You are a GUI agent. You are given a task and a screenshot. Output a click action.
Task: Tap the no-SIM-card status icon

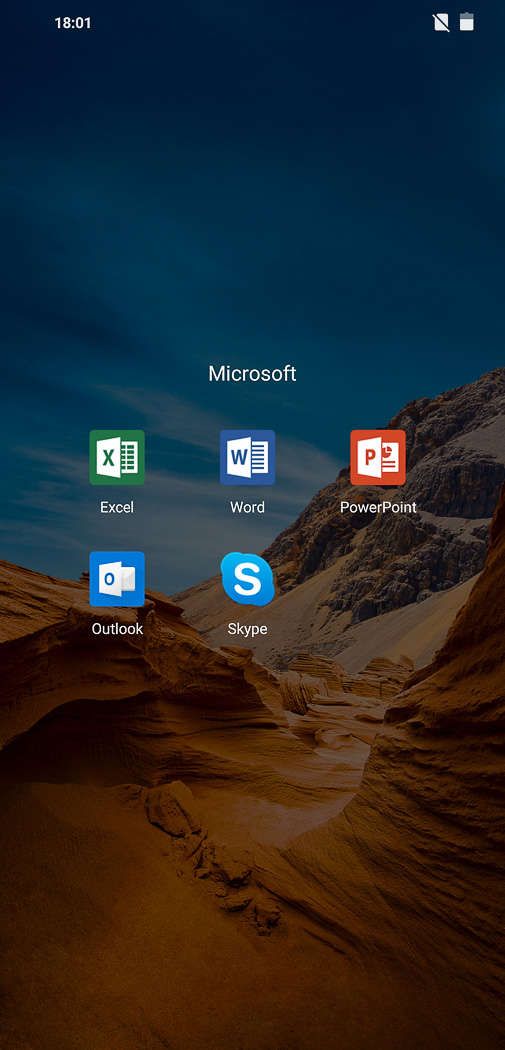(441, 23)
